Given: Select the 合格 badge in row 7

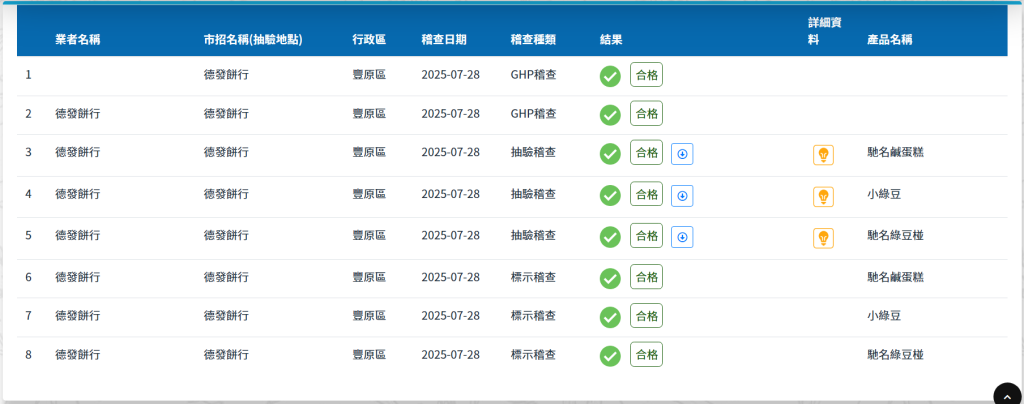Looking at the screenshot, I should (x=646, y=316).
